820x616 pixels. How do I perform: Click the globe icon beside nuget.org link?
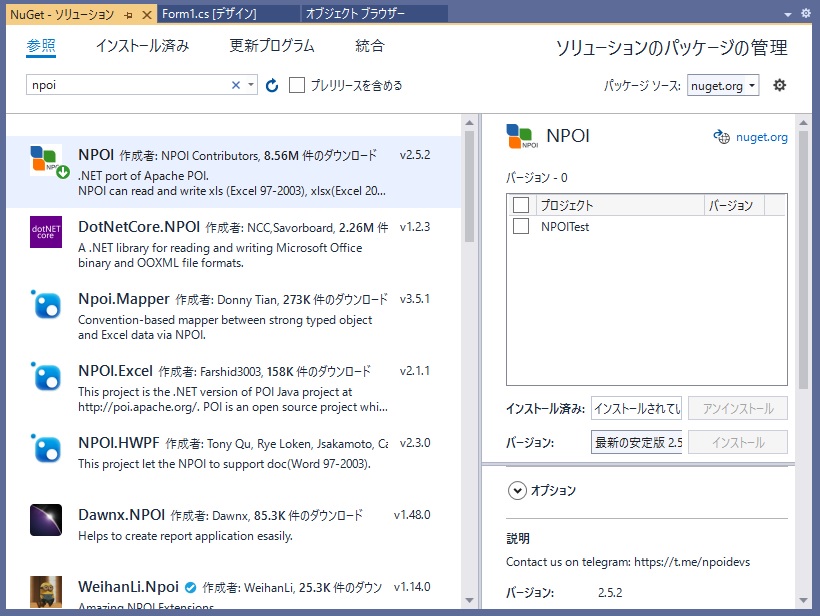point(722,137)
